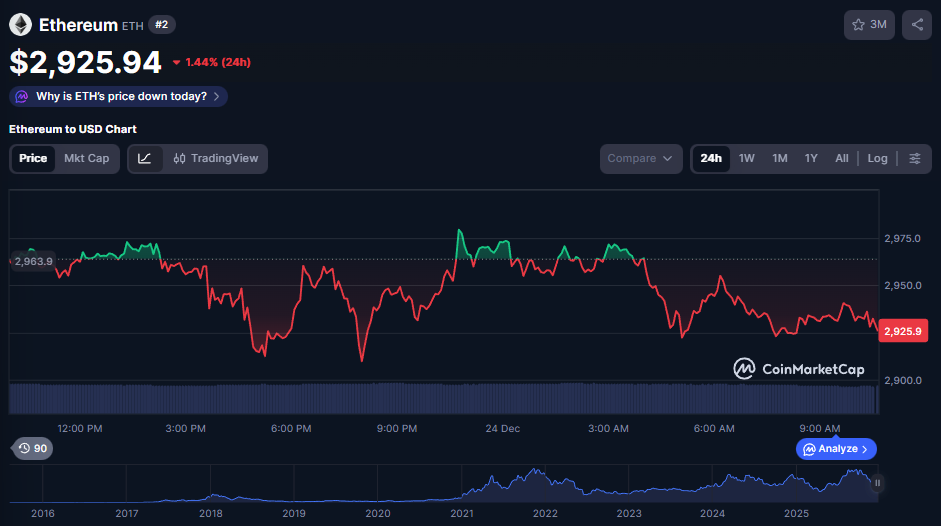The width and height of the screenshot is (941, 526).
Task: Select the 1Y time range
Action: point(811,159)
